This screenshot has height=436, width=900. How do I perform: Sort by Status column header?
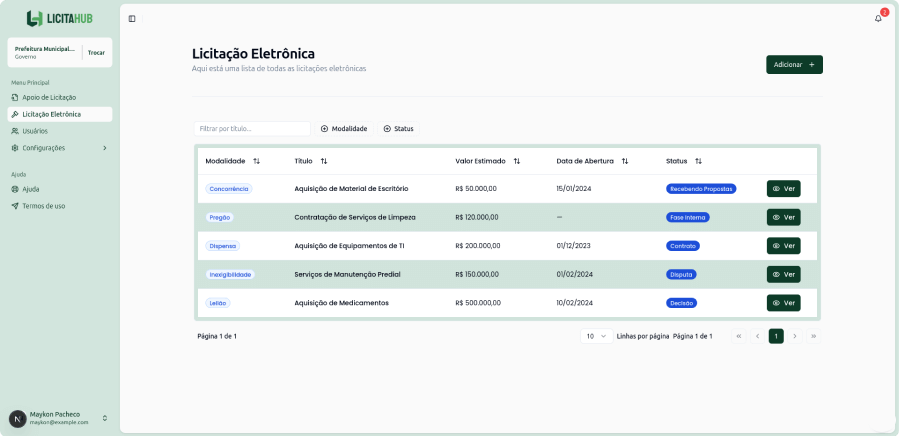(684, 161)
